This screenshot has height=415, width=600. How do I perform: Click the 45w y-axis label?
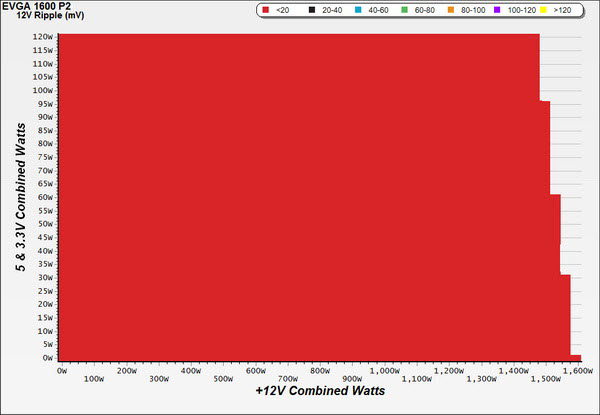click(x=45, y=238)
